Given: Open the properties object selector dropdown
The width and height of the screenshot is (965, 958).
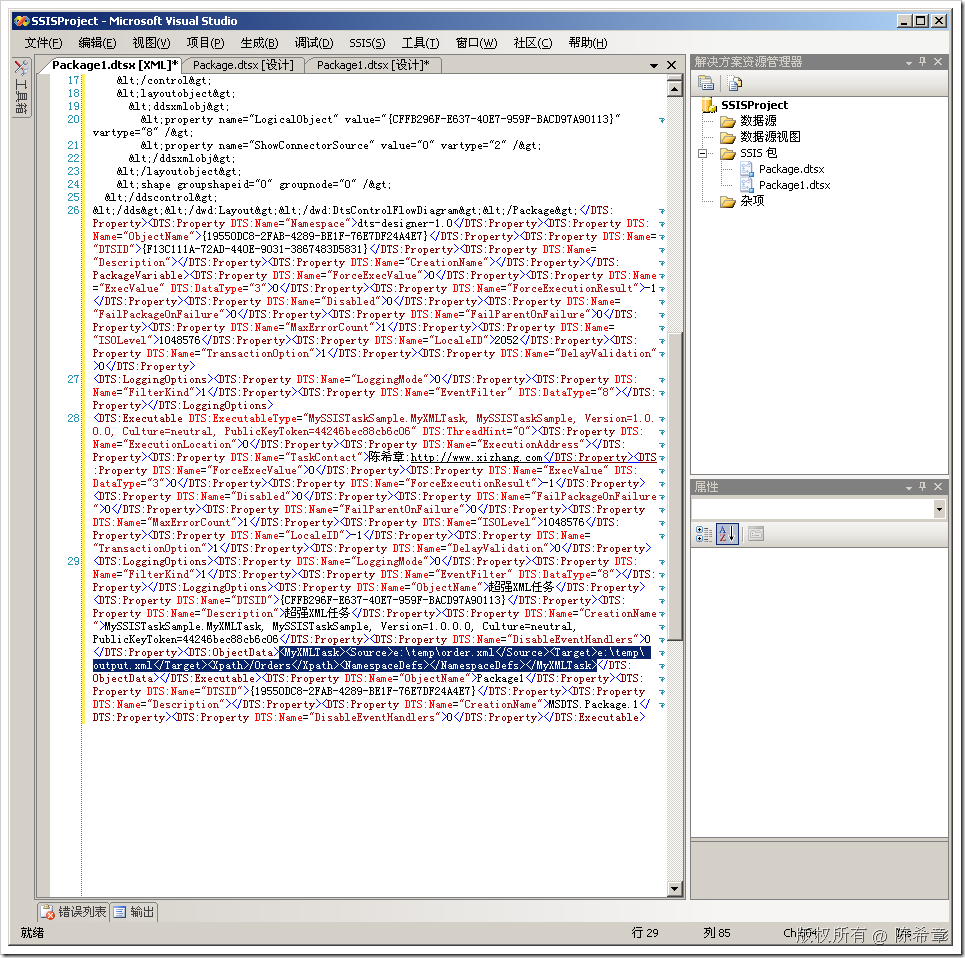Looking at the screenshot, I should click(939, 509).
